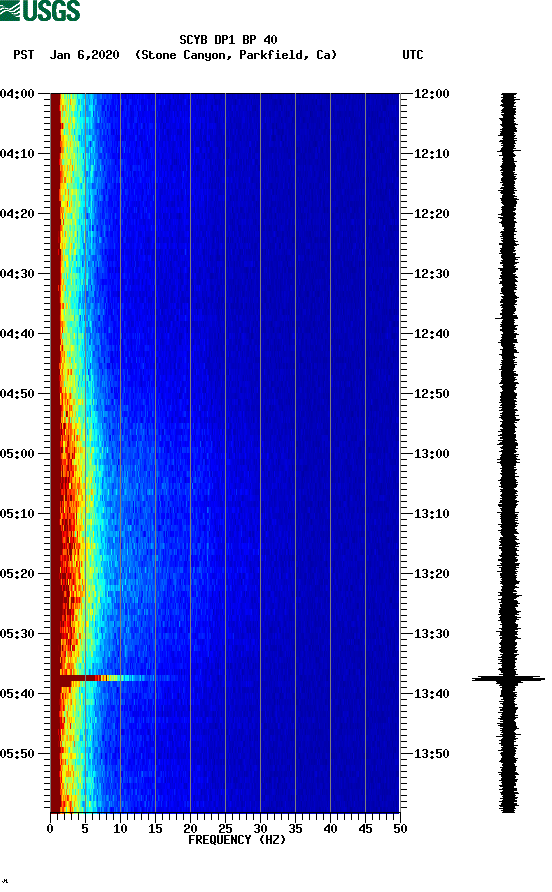Click the '15' frequency axis tick label

click(x=155, y=829)
